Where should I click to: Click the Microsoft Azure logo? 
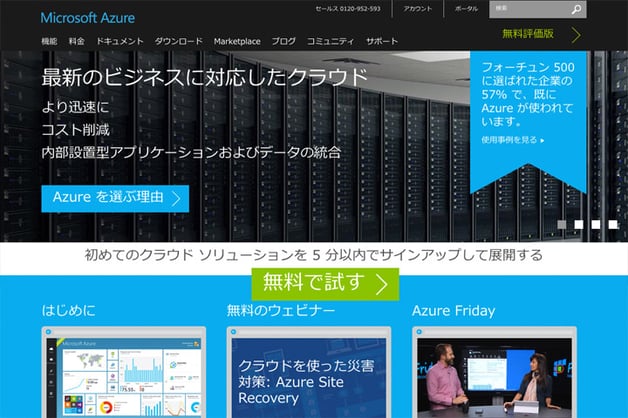[88, 18]
